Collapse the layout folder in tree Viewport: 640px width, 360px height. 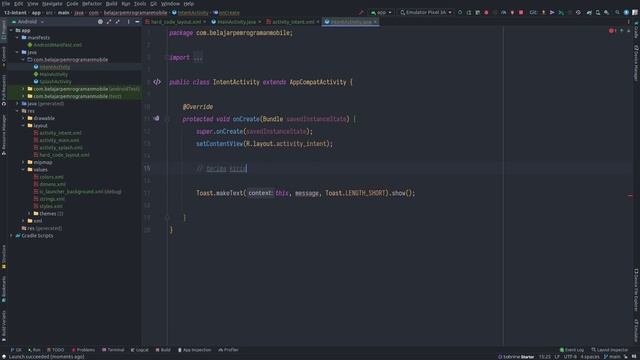[x=23, y=126]
